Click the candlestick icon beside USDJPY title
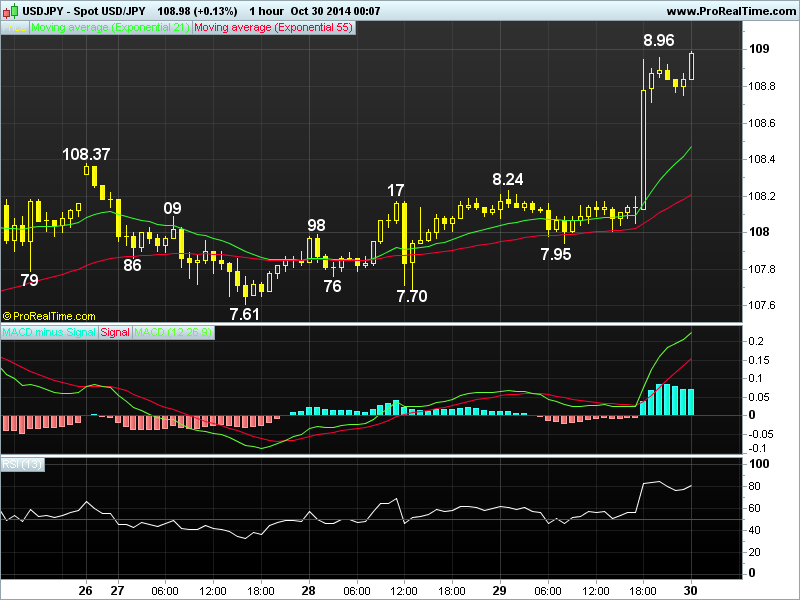Screen dimensions: 800x600 coord(10,11)
